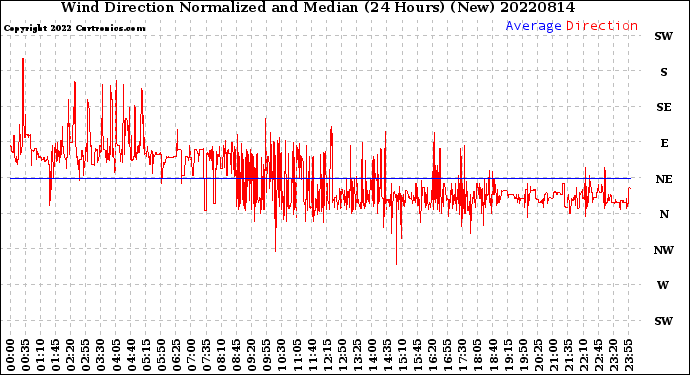
Task: Click the 'E' axis label
Action: [664, 143]
